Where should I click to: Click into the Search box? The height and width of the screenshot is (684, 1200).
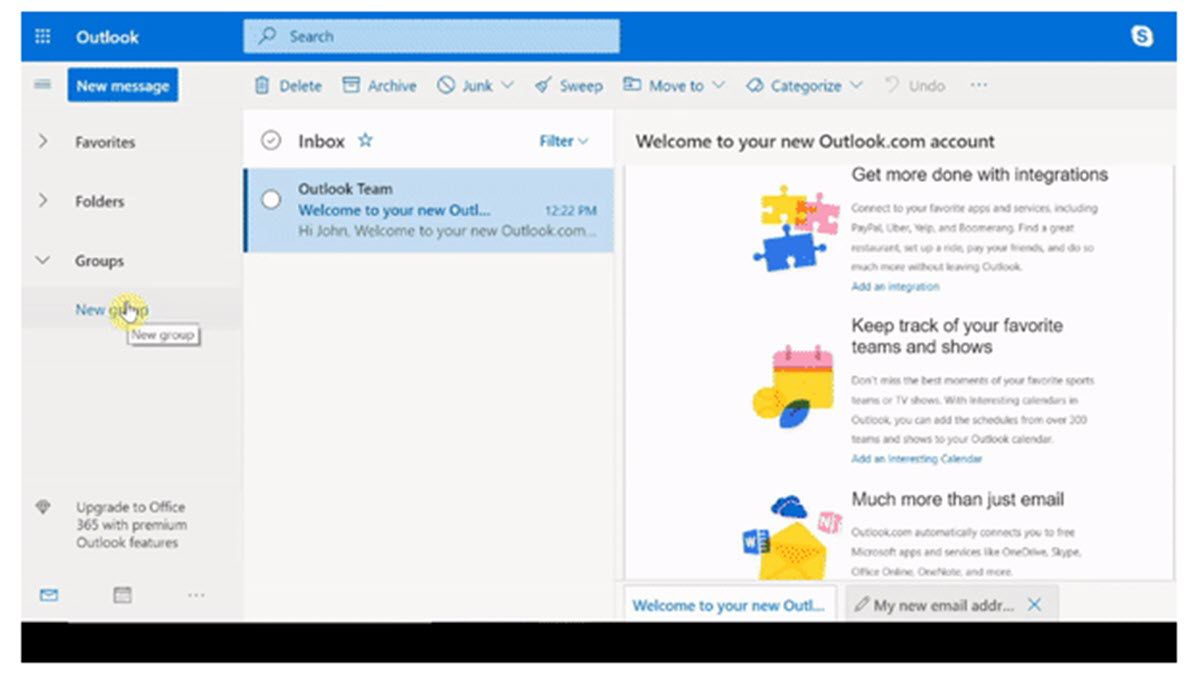click(x=431, y=36)
